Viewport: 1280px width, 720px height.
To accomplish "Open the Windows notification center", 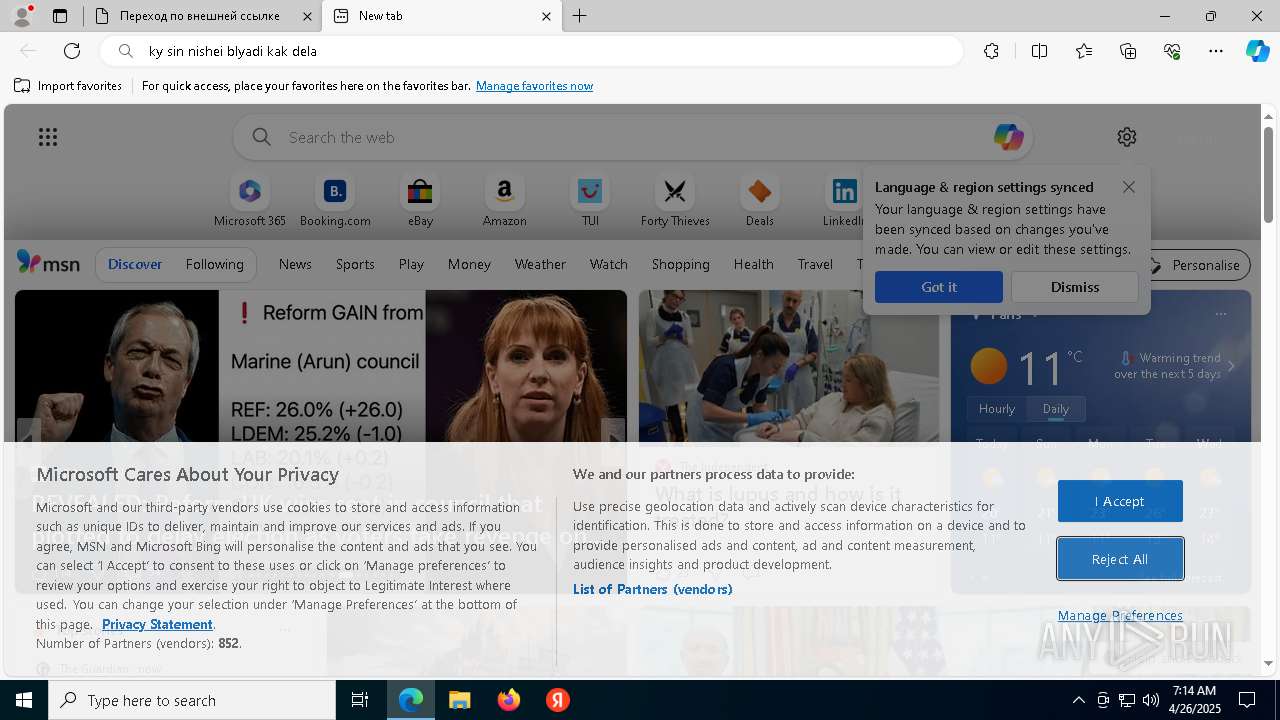I will [1247, 700].
